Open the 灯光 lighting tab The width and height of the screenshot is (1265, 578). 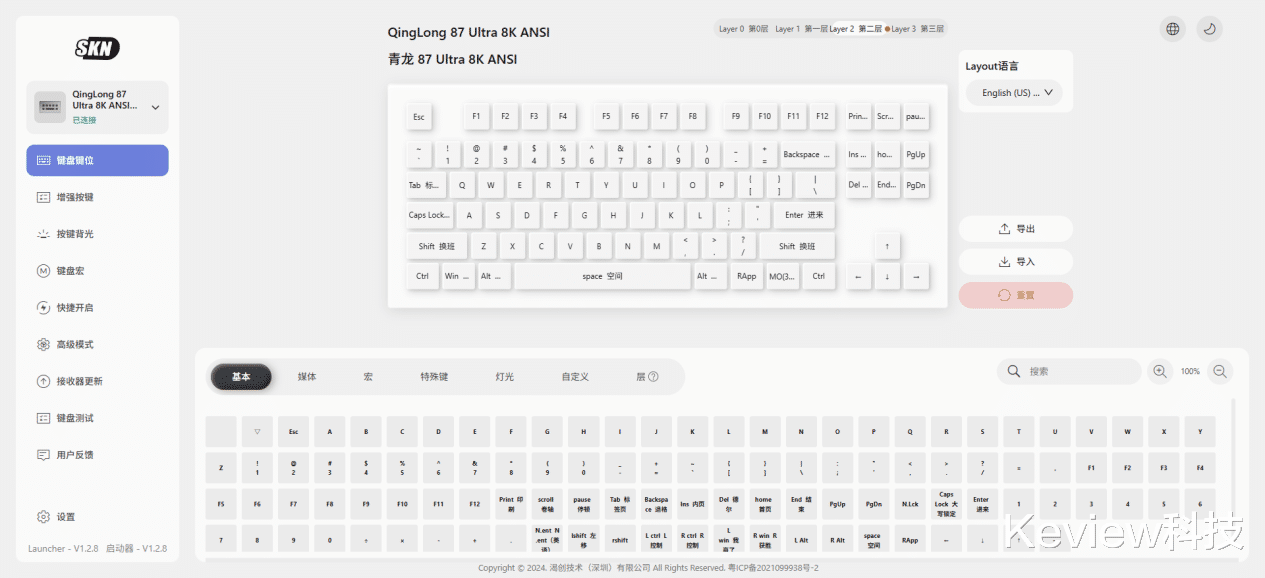pos(505,377)
